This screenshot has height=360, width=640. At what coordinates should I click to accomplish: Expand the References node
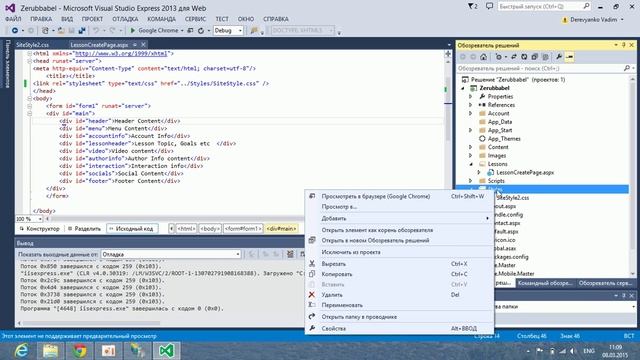470,105
